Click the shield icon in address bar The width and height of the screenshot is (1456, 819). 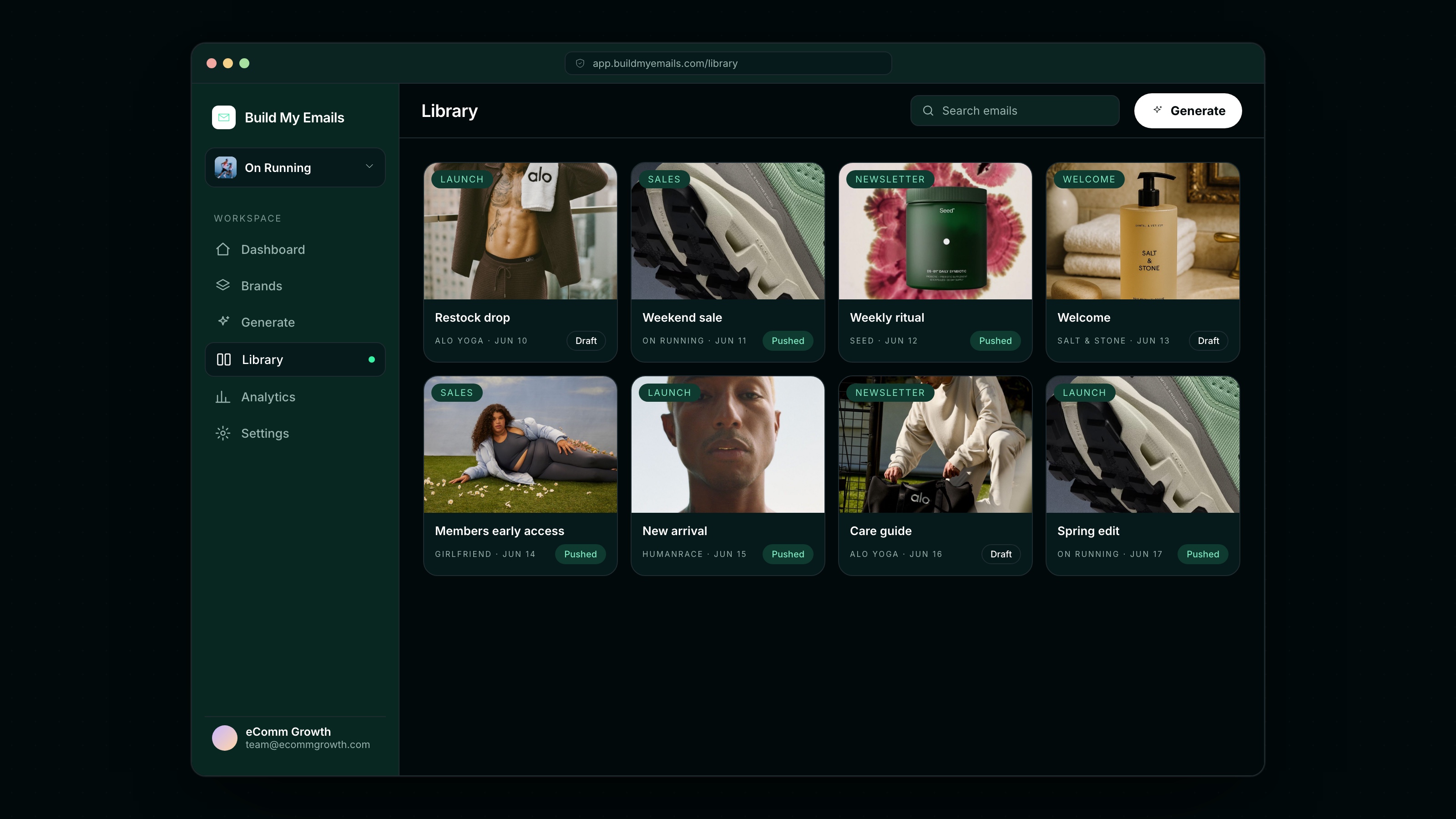(580, 63)
